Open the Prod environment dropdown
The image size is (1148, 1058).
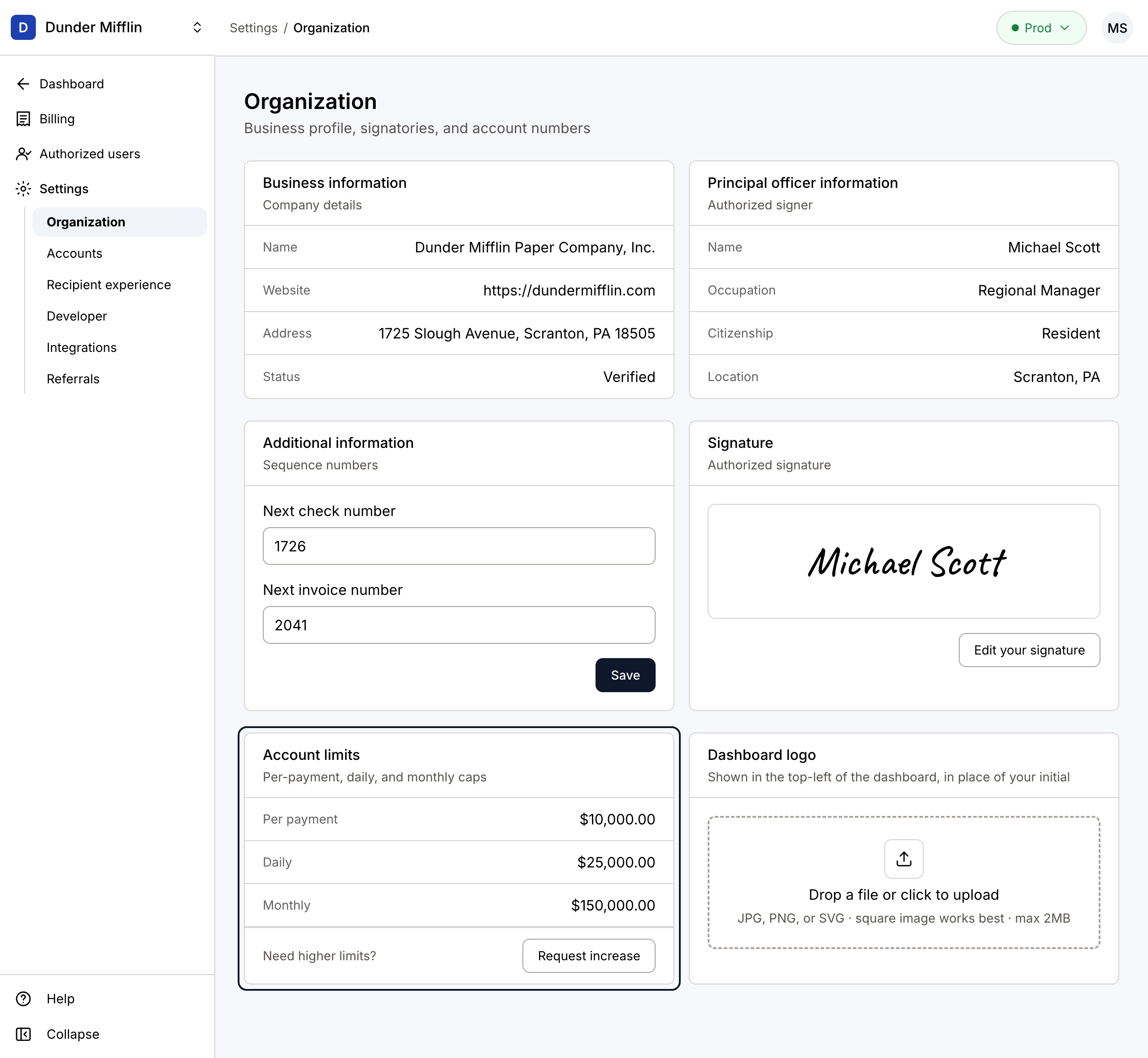pos(1041,28)
